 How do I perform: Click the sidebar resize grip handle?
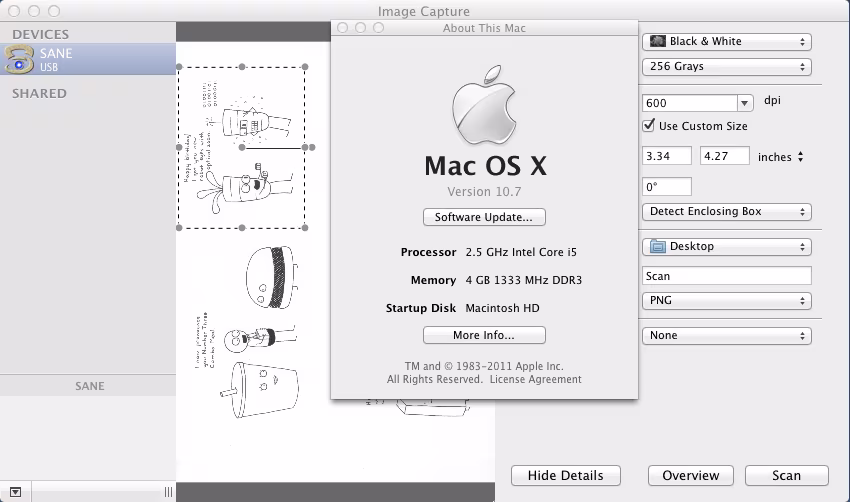point(169,492)
